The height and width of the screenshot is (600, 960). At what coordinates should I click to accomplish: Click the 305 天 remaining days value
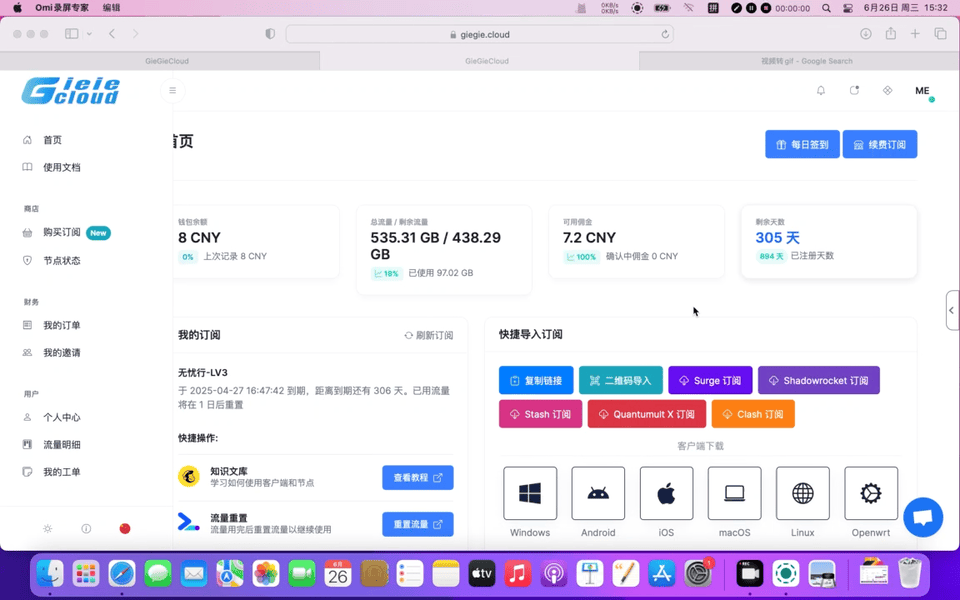tap(778, 238)
